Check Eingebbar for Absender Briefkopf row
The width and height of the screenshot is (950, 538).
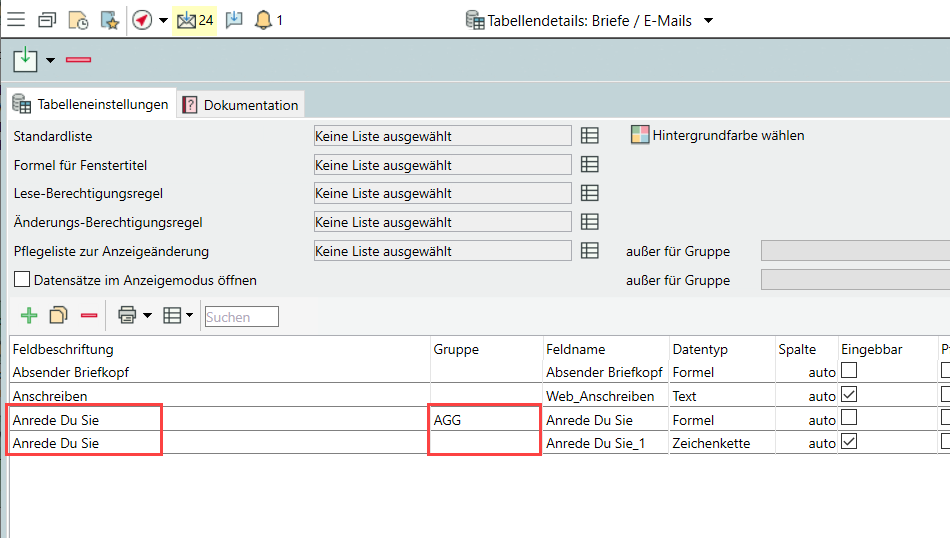[x=849, y=371]
